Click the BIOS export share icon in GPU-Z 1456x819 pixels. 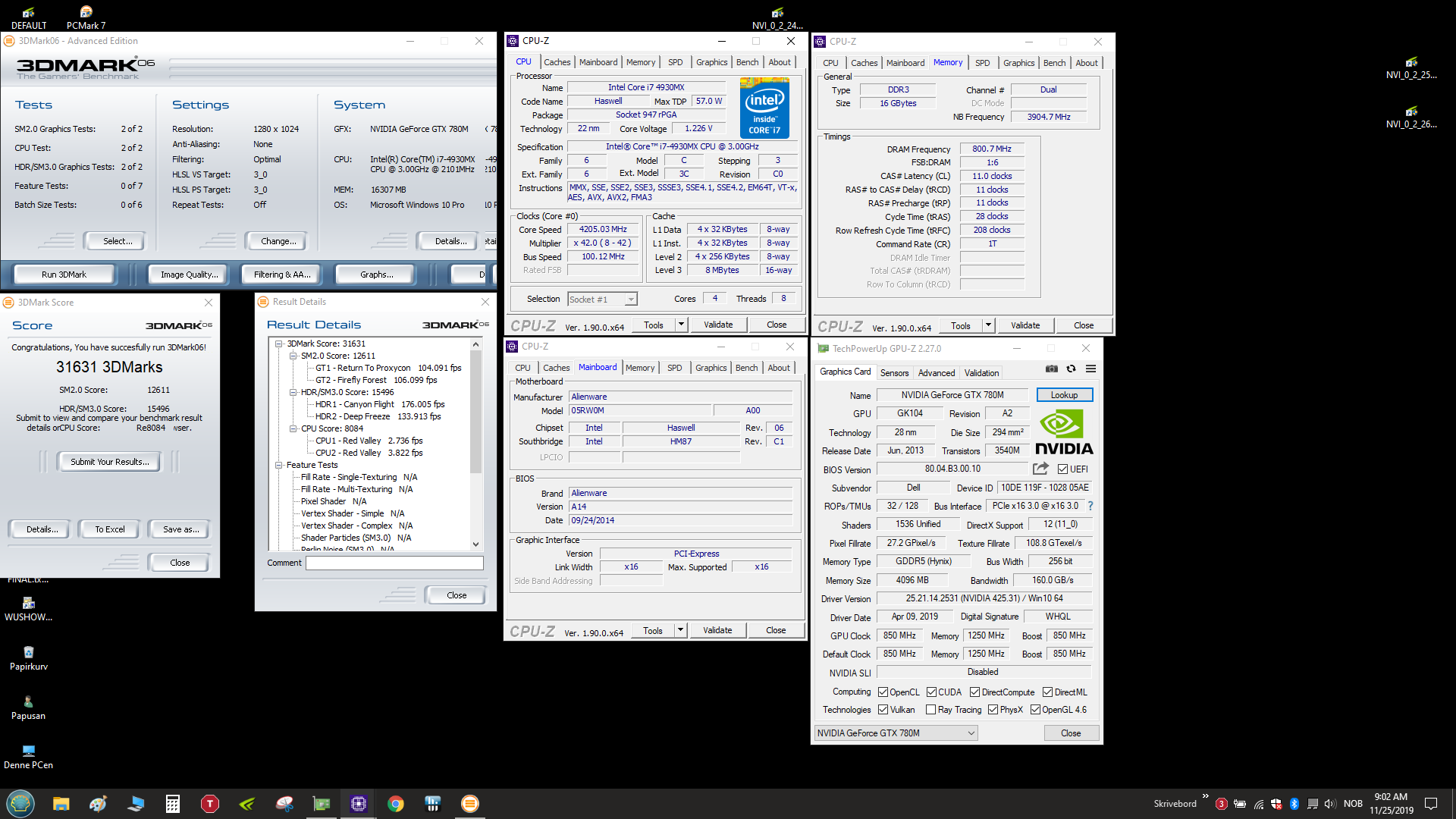click(1040, 469)
